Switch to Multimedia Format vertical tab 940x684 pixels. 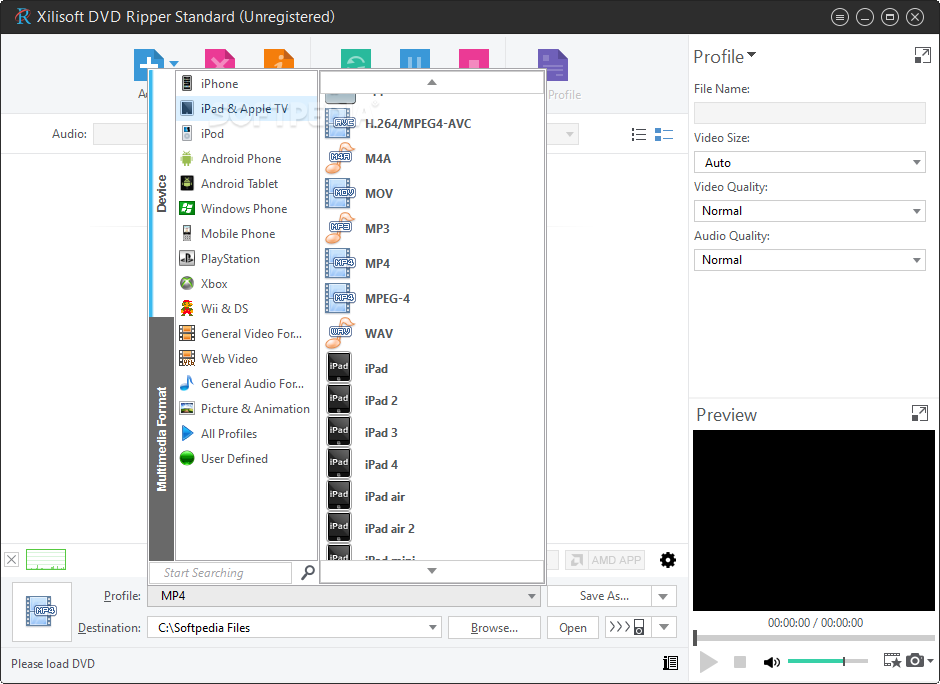pyautogui.click(x=161, y=439)
